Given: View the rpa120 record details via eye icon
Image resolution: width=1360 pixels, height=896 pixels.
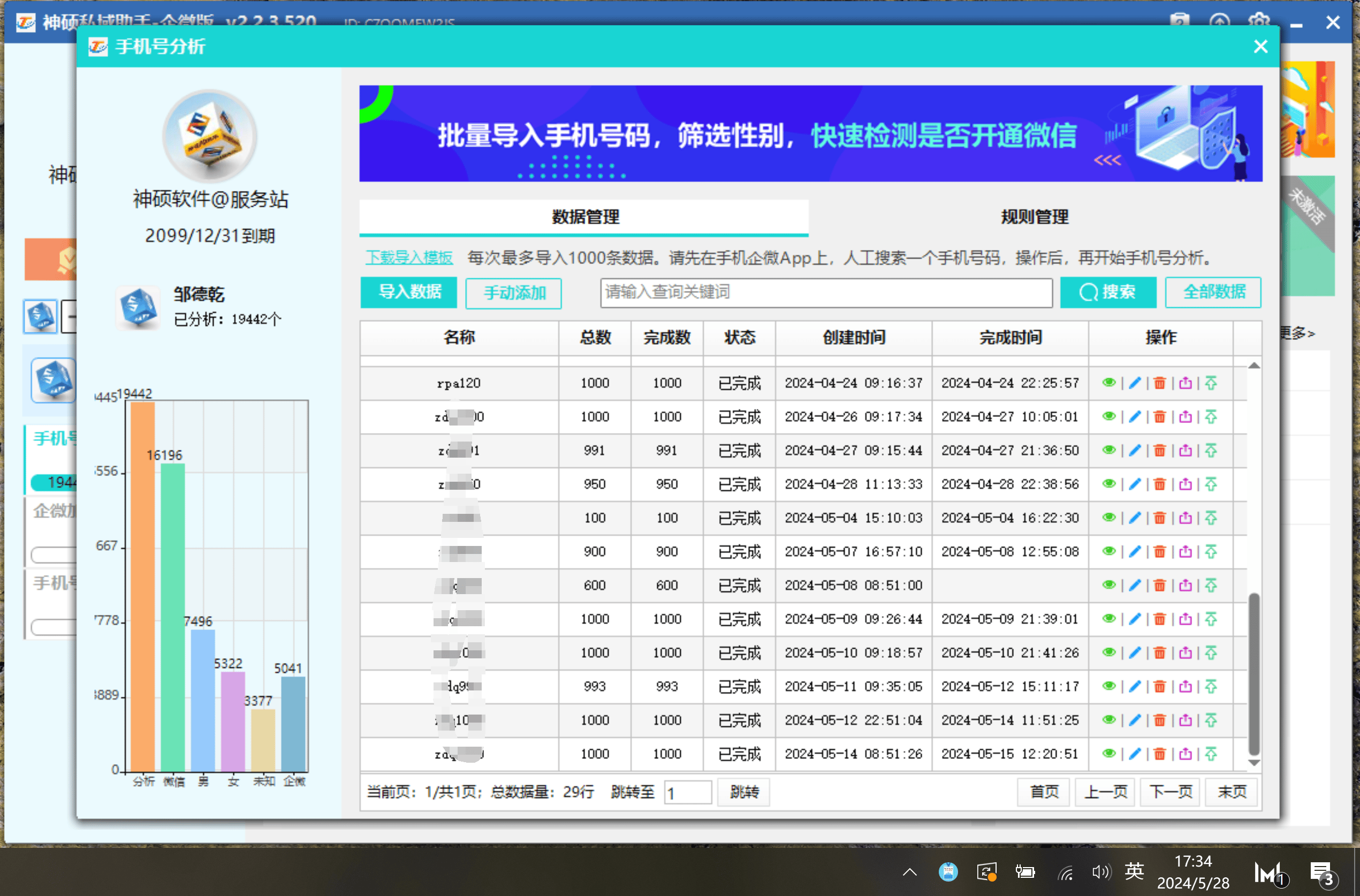Looking at the screenshot, I should point(1109,383).
